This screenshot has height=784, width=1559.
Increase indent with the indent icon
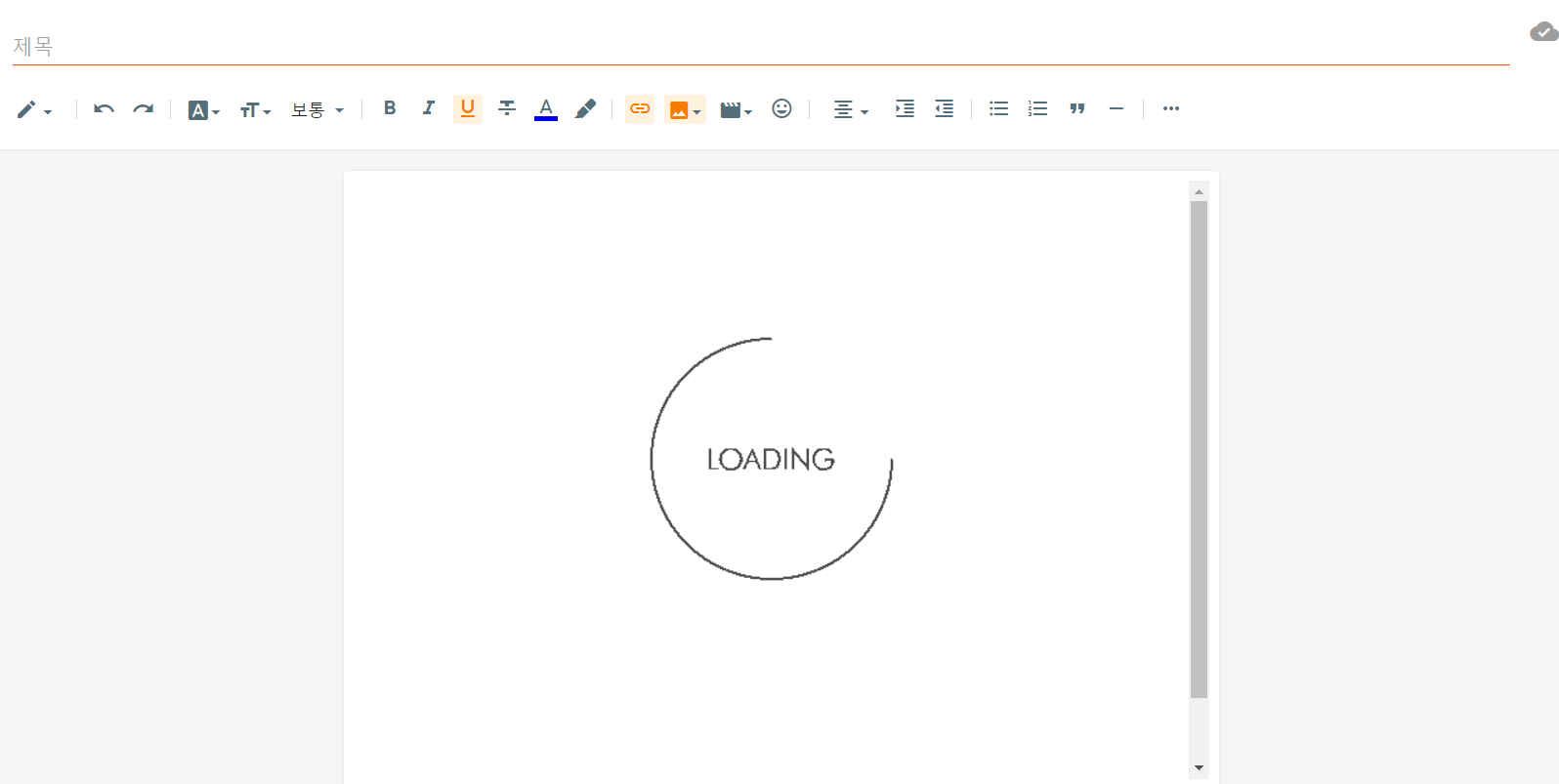[905, 109]
